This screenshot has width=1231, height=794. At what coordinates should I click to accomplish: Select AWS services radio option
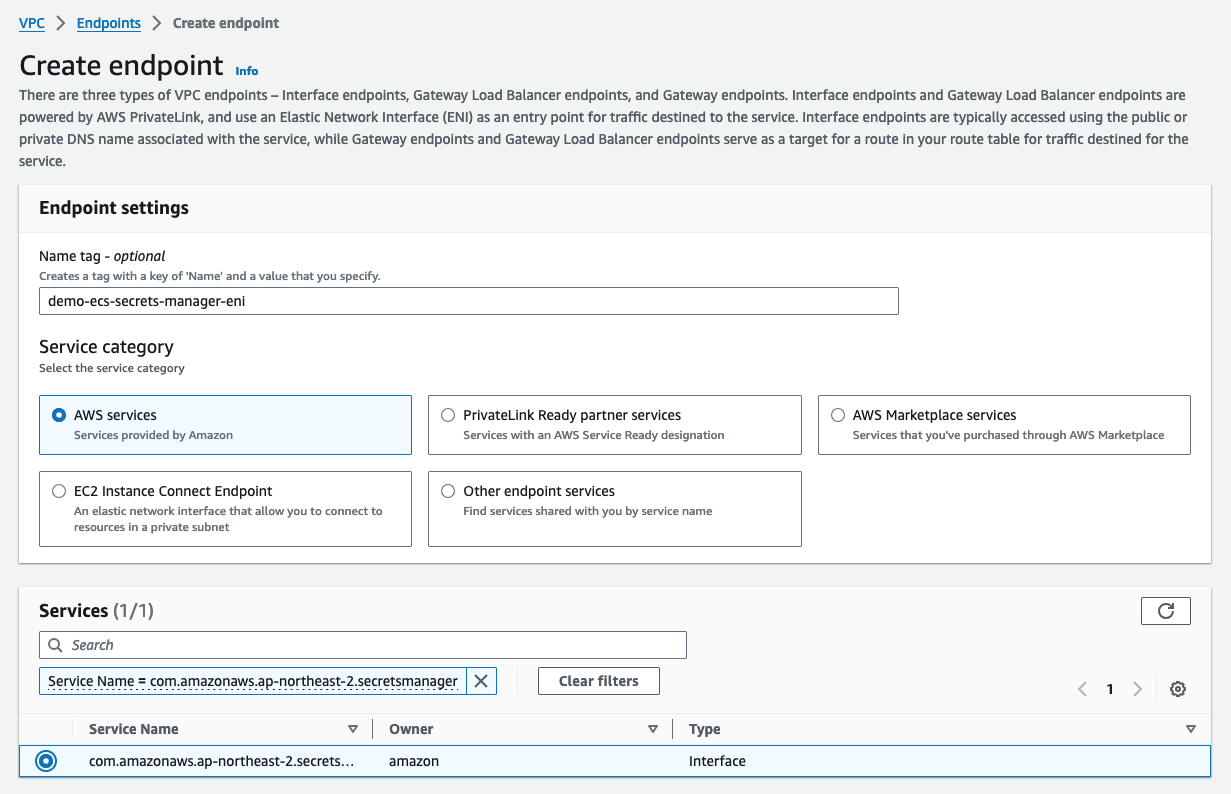tap(59, 415)
